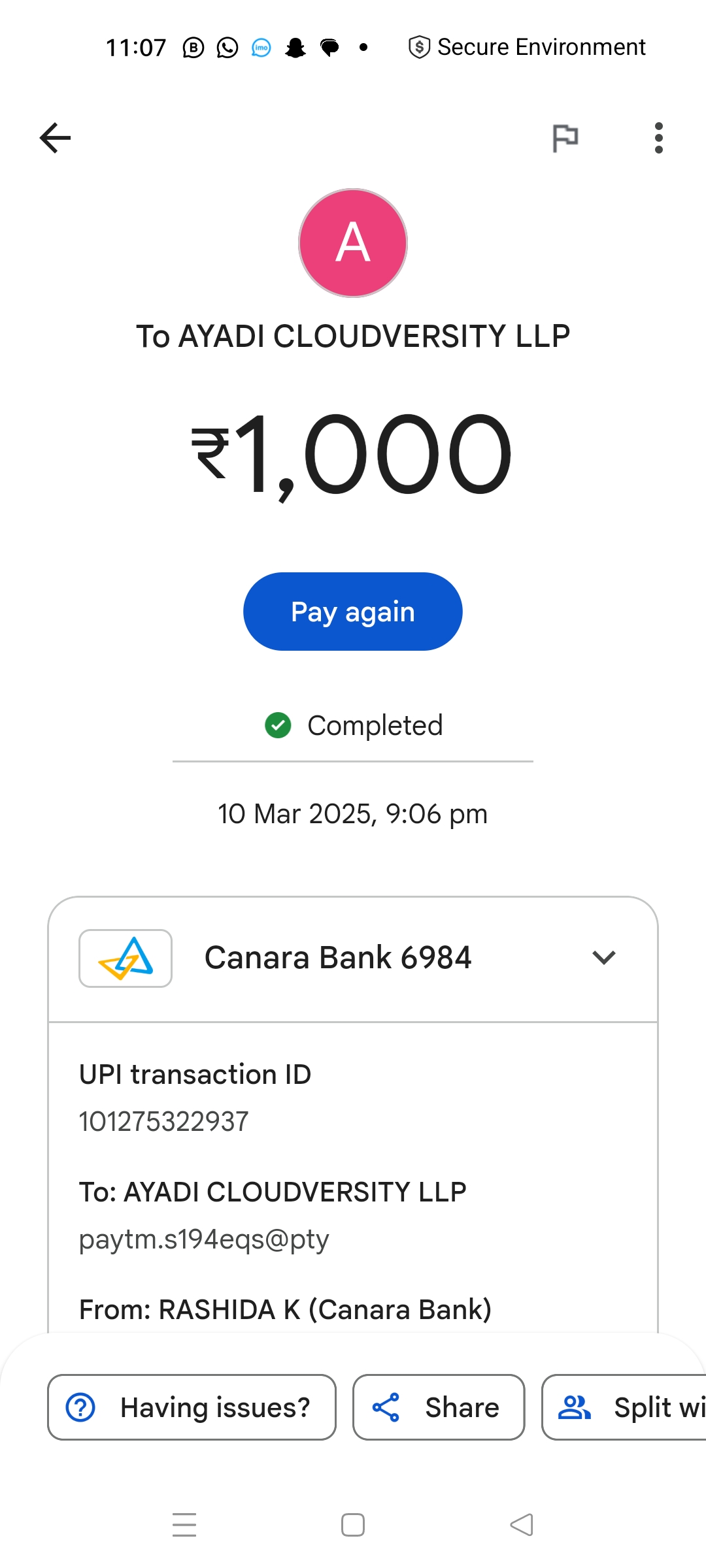This screenshot has height=1568, width=706.
Task: Tap the pink A recipient avatar
Action: click(353, 243)
